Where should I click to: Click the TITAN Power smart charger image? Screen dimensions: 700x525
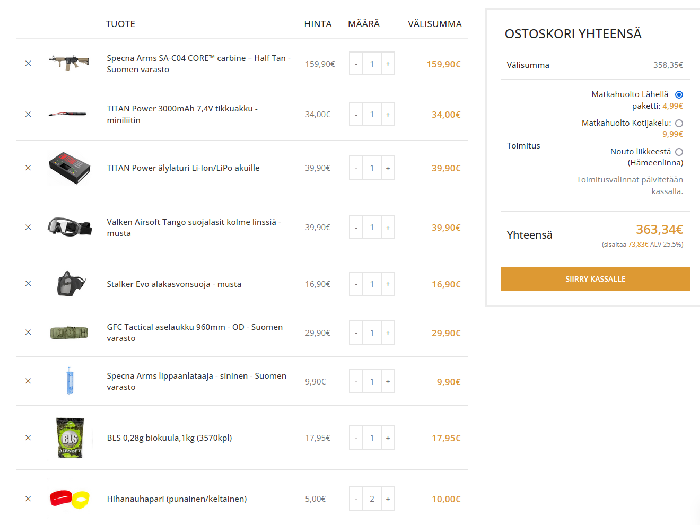click(x=69, y=168)
